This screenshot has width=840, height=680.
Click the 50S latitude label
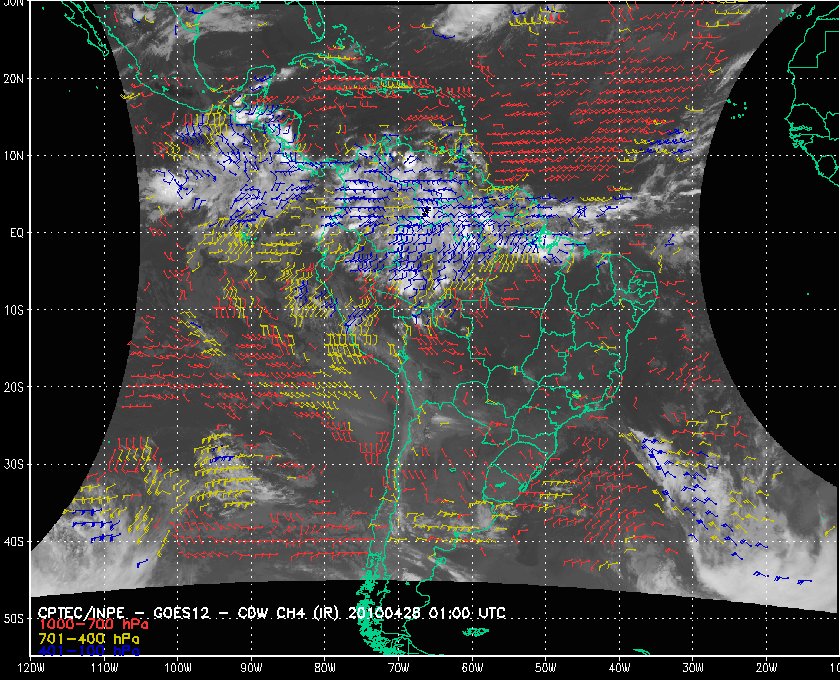(13, 618)
